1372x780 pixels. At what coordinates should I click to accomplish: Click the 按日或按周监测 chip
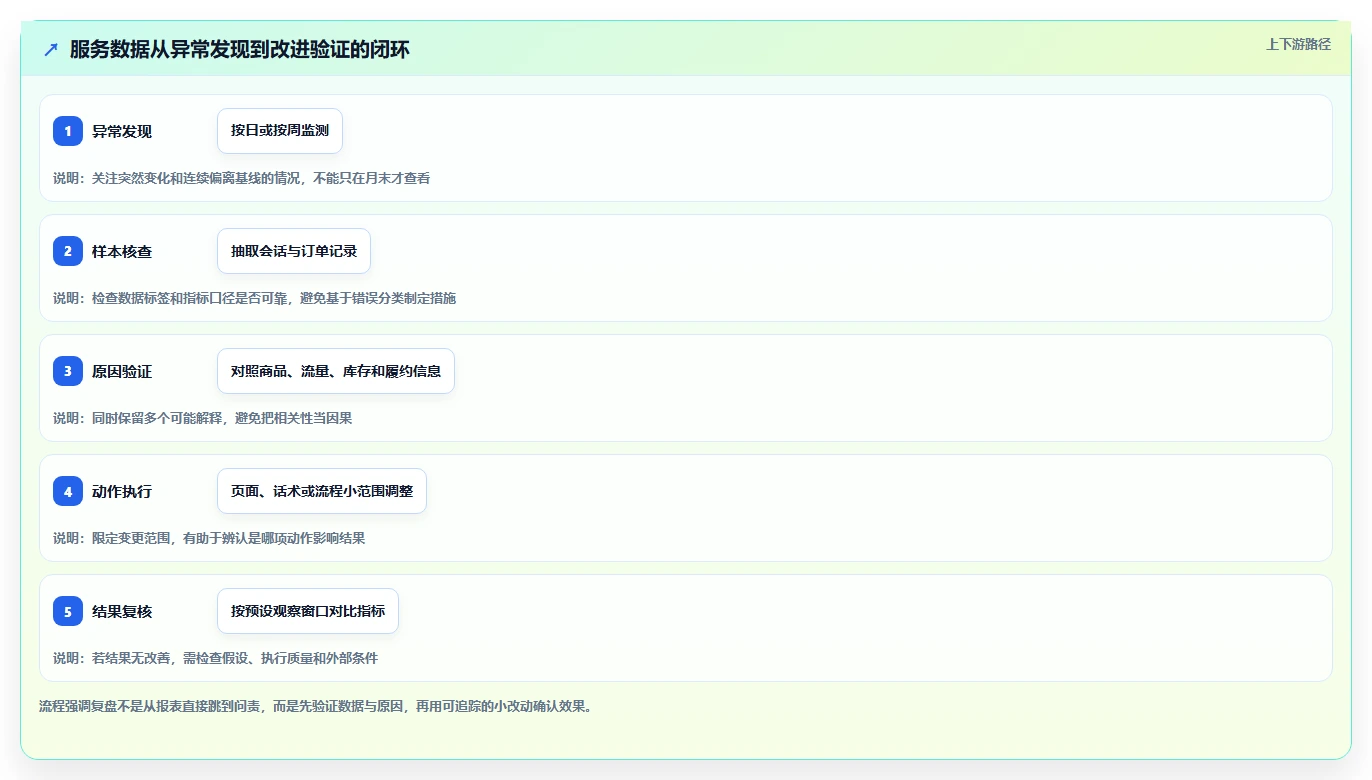[280, 131]
